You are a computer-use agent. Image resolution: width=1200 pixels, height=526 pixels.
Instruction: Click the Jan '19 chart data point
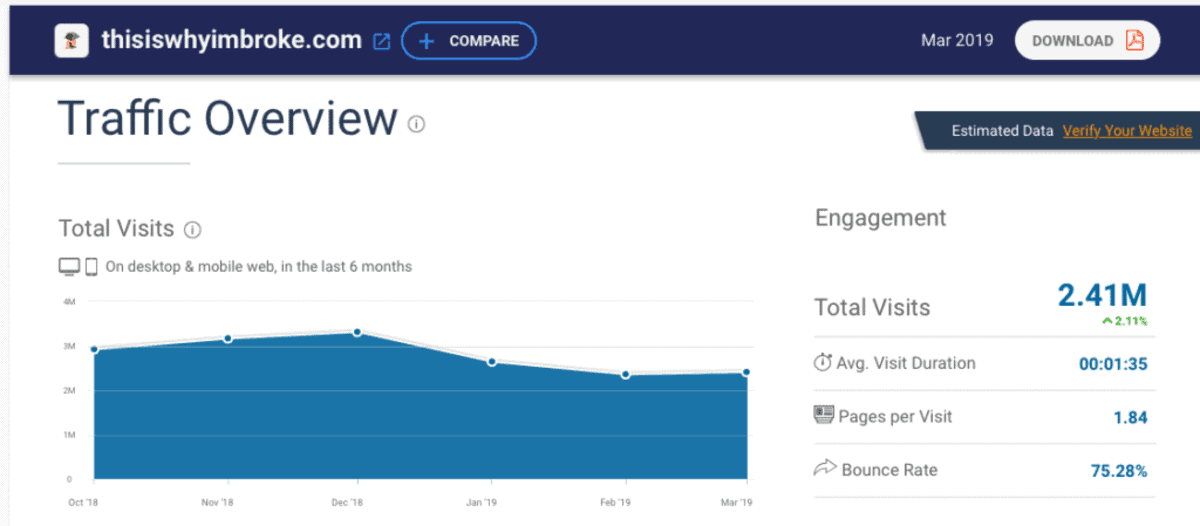coord(491,362)
